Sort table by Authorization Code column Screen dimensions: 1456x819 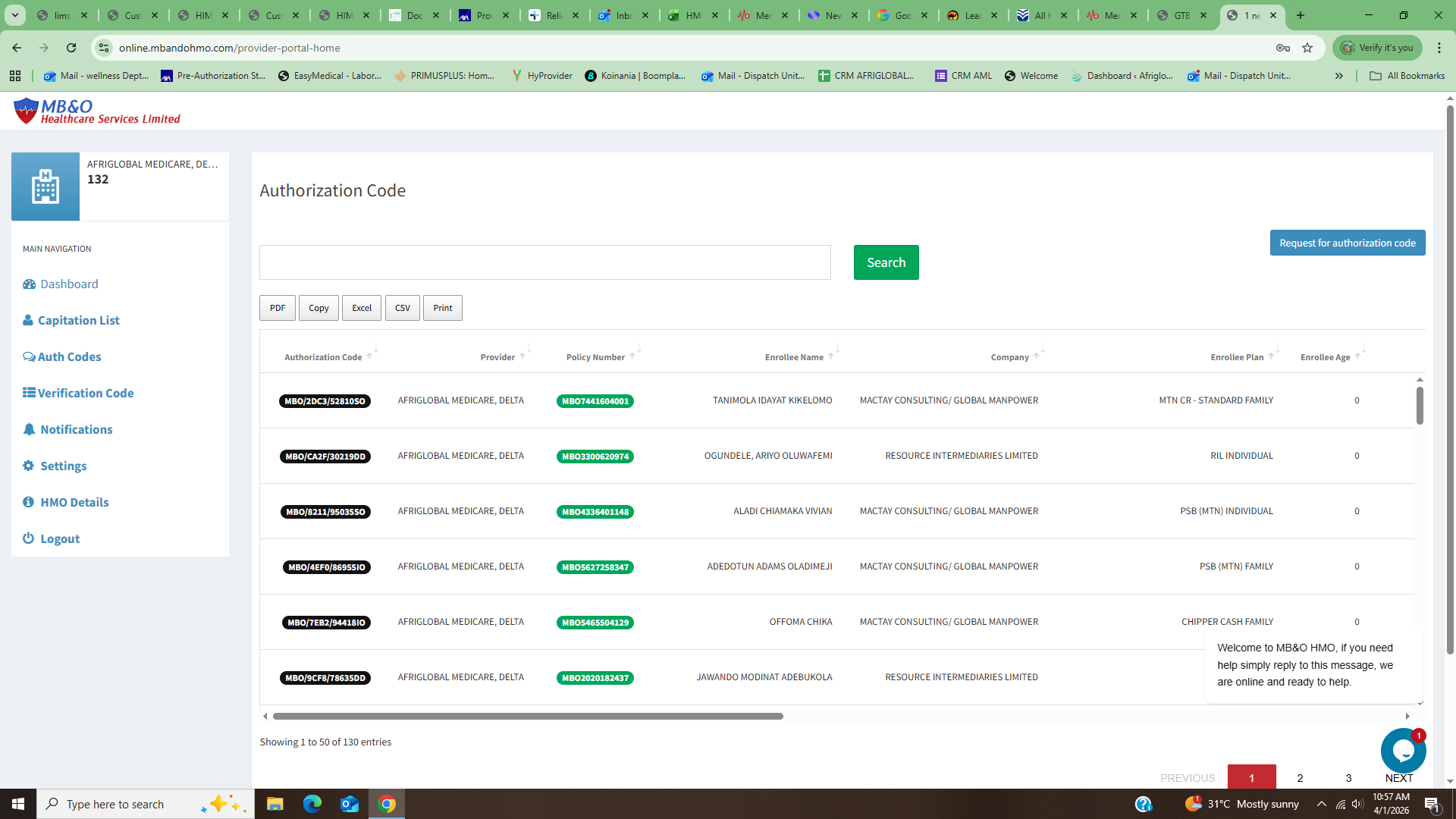tap(323, 357)
